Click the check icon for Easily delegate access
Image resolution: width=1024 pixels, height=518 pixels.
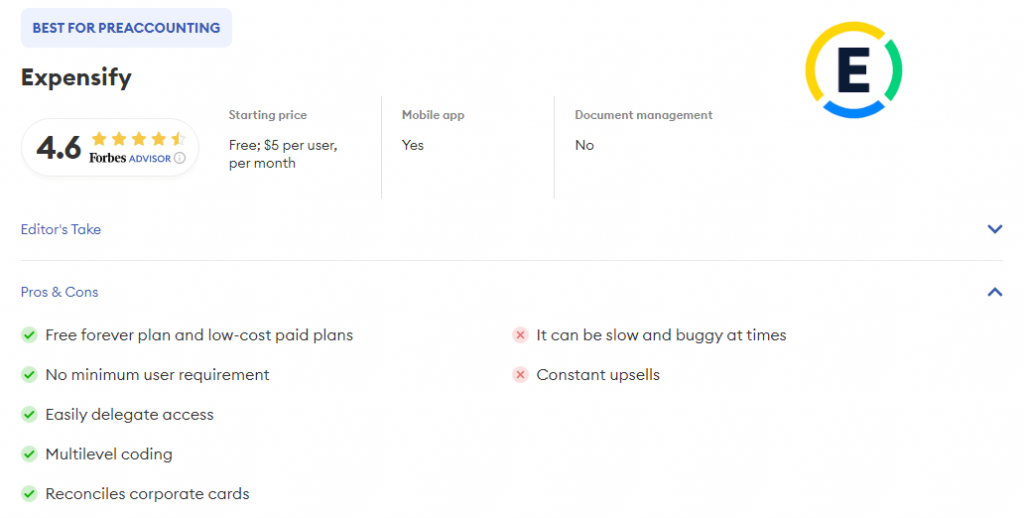pos(30,414)
